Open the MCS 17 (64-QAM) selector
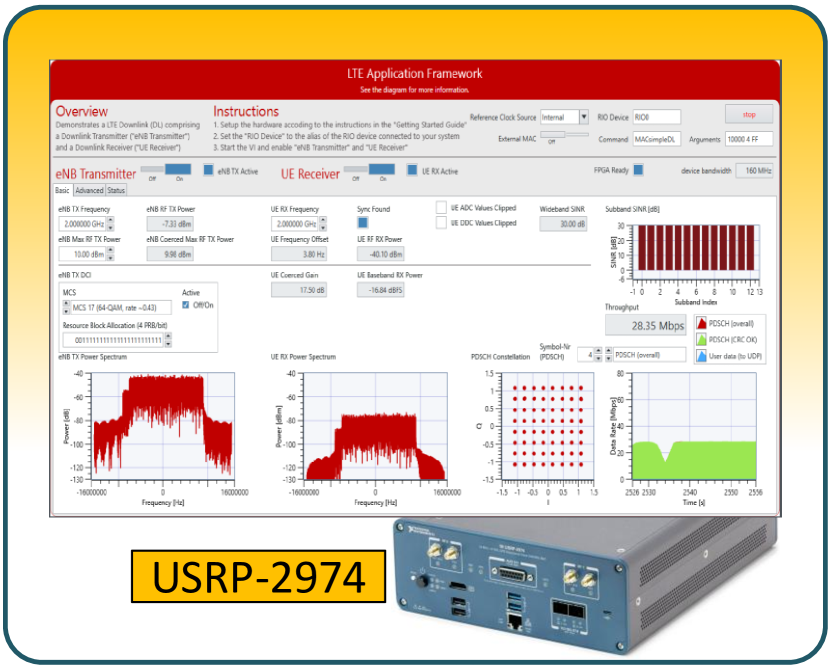Image resolution: width=830 pixels, height=665 pixels. tap(121, 308)
